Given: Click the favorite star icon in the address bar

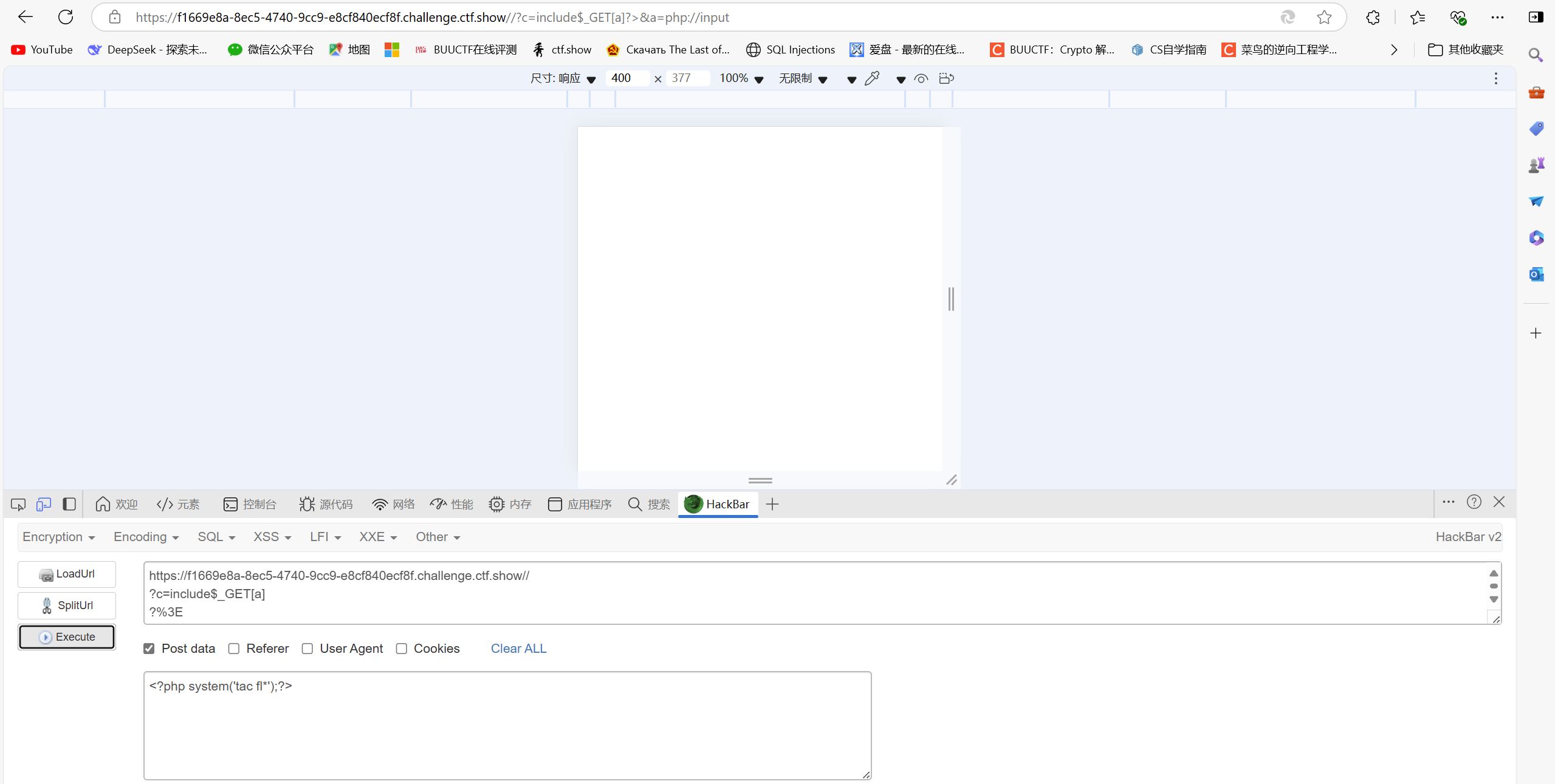Looking at the screenshot, I should (x=1324, y=17).
